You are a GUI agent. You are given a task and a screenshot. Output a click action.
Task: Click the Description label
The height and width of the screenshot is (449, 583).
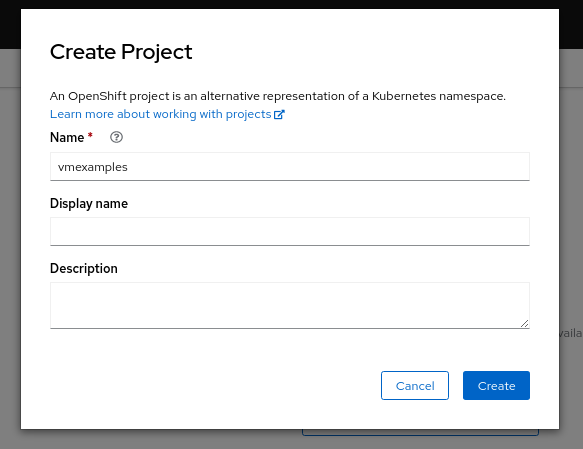click(84, 268)
